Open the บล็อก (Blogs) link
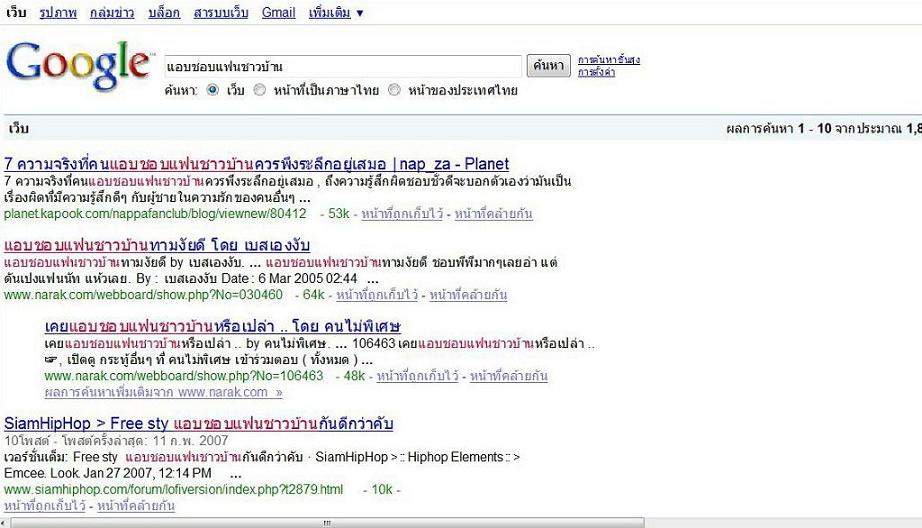 point(164,12)
